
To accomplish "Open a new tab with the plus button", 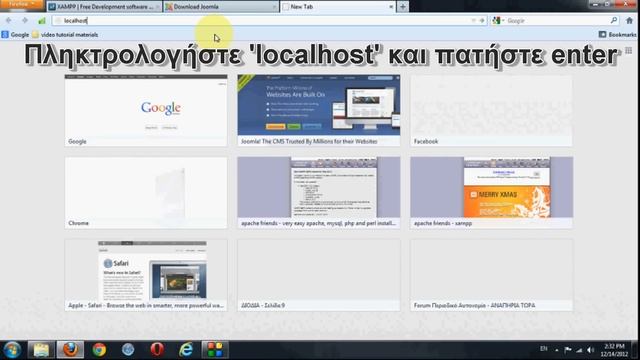I will coord(402,7).
